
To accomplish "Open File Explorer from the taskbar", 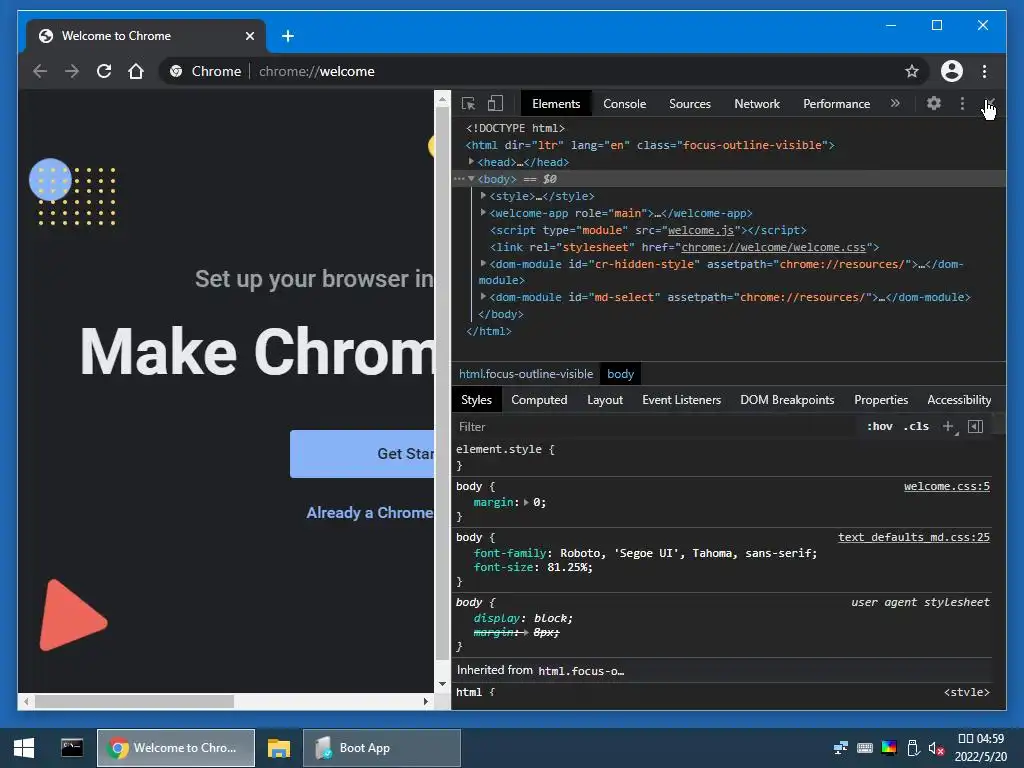I will click(279, 748).
